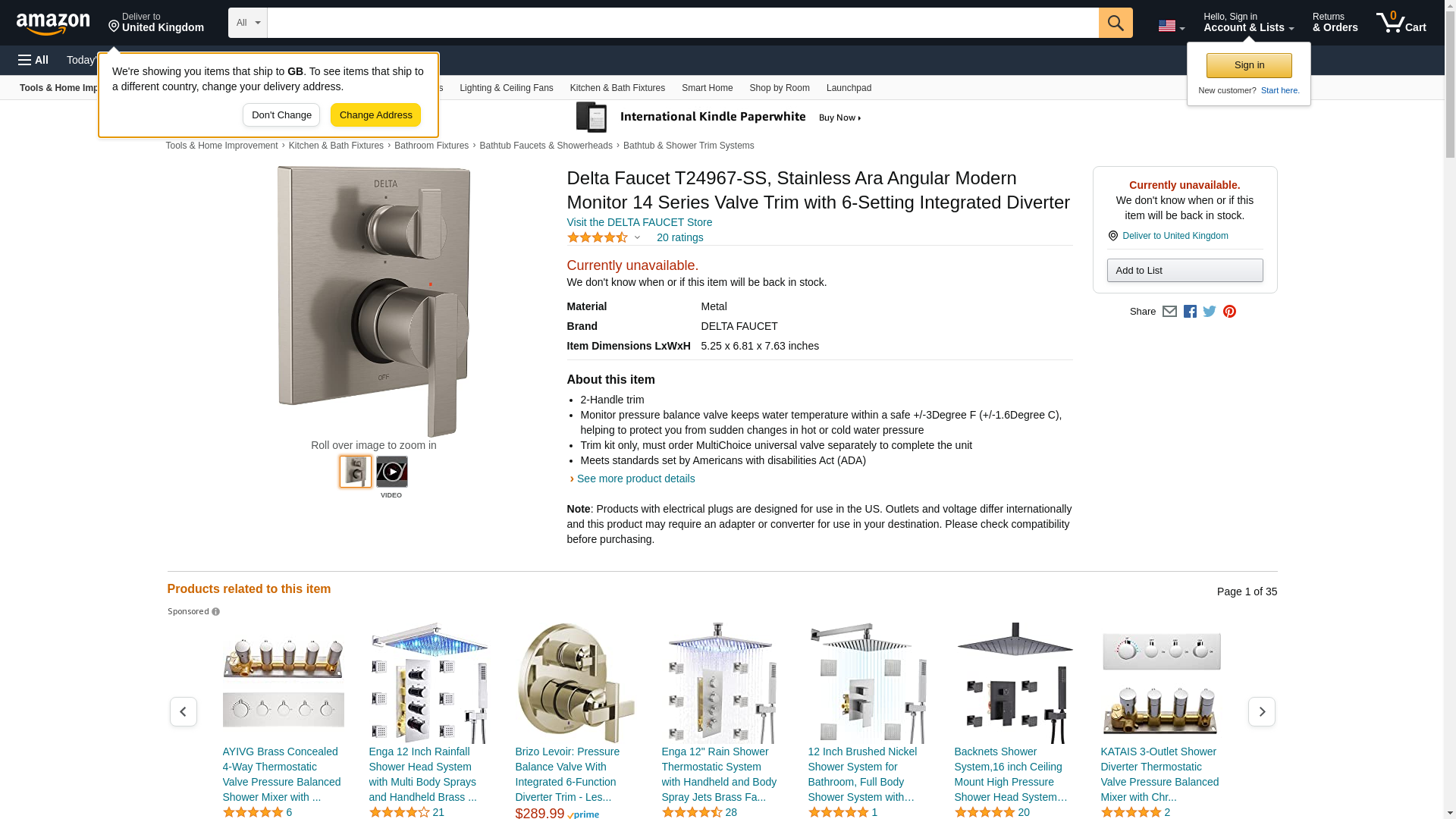Screen dimensions: 1456x819
Task: Open Lighting & Ceiling Fans tab
Action: (506, 88)
